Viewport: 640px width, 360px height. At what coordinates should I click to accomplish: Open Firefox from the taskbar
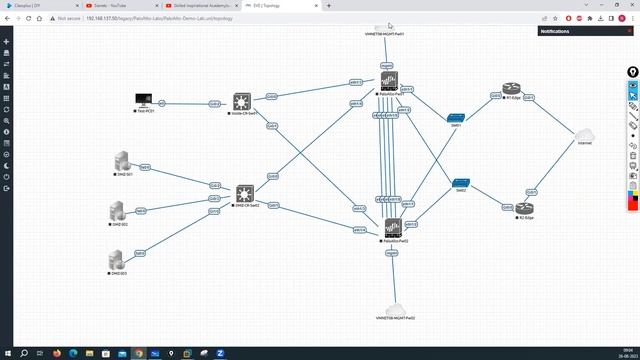[x=57, y=353]
